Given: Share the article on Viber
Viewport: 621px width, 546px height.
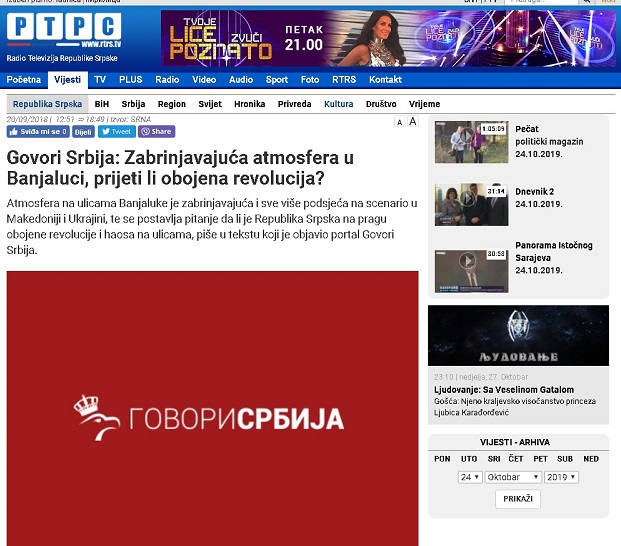Looking at the screenshot, I should click(x=156, y=131).
